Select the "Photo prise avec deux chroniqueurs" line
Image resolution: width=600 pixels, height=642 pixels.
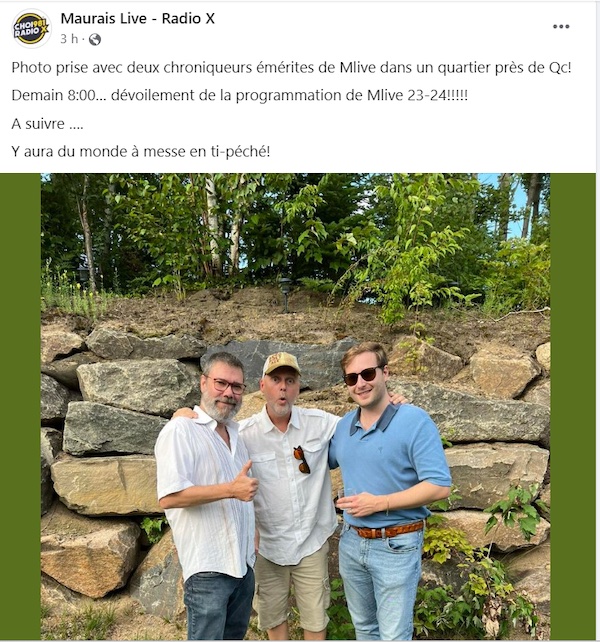coord(291,68)
